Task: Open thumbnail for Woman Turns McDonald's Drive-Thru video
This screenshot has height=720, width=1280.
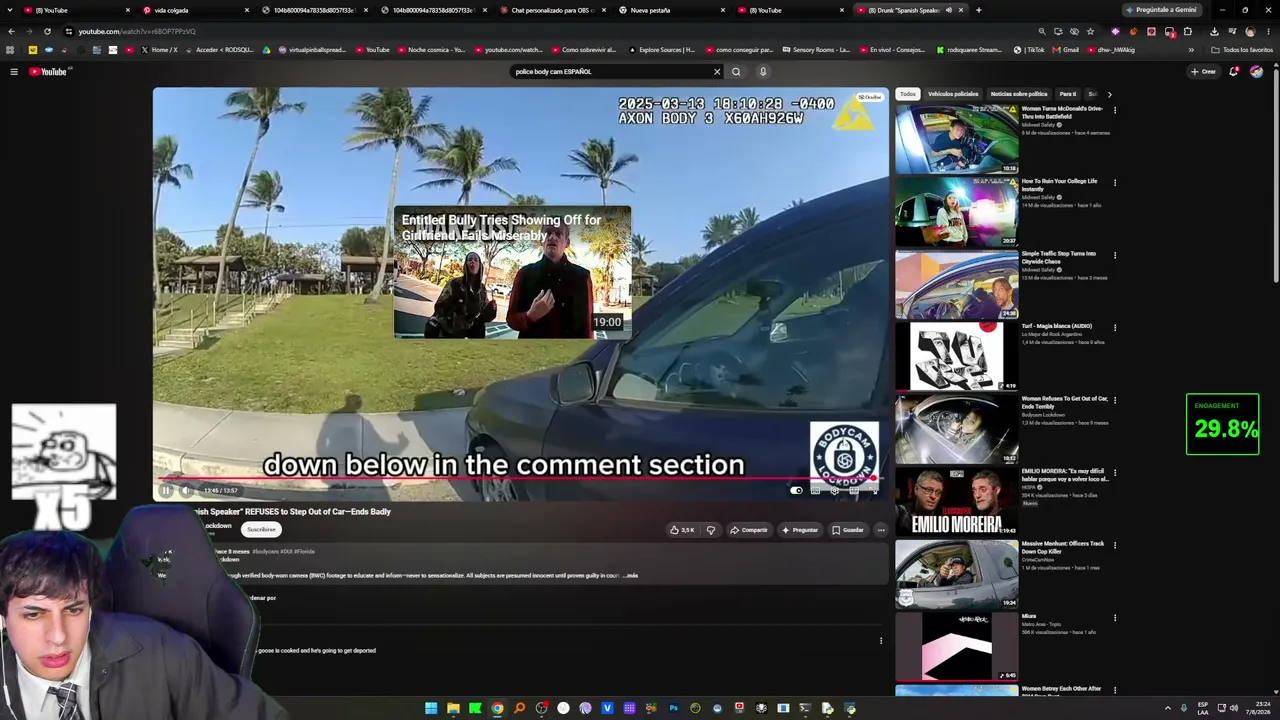Action: (x=956, y=140)
